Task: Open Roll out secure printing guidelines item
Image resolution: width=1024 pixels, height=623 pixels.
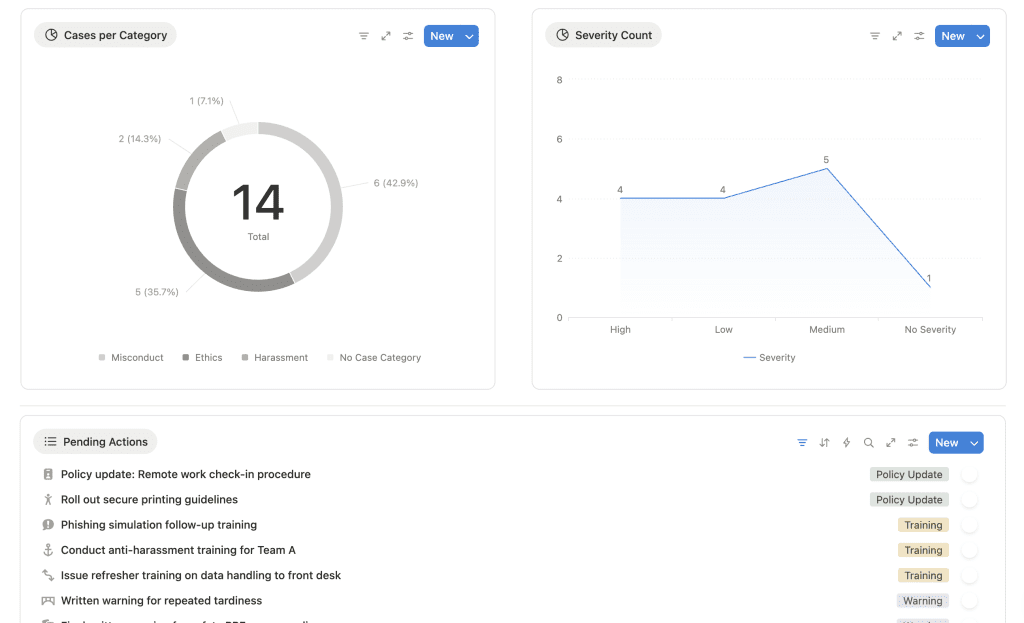Action: 149,500
